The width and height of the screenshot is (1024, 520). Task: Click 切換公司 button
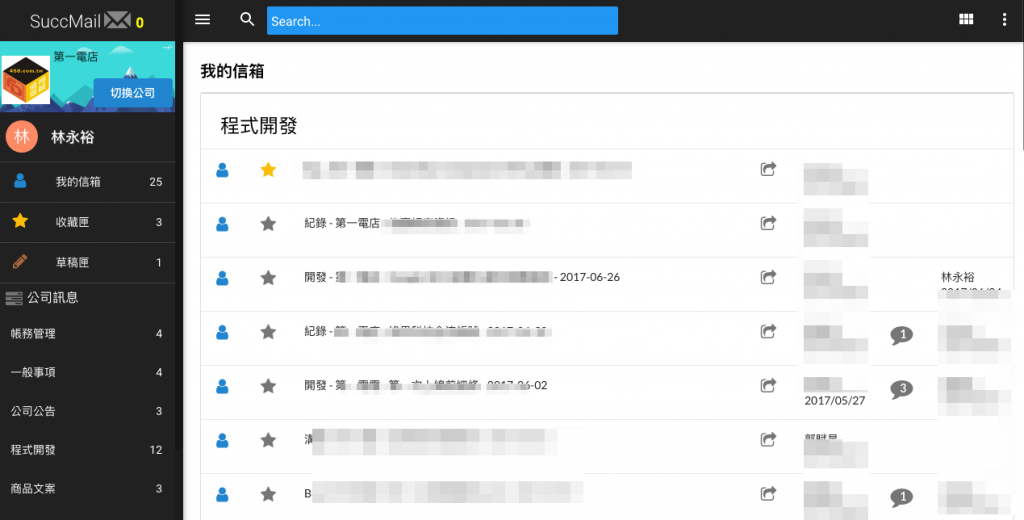[133, 92]
